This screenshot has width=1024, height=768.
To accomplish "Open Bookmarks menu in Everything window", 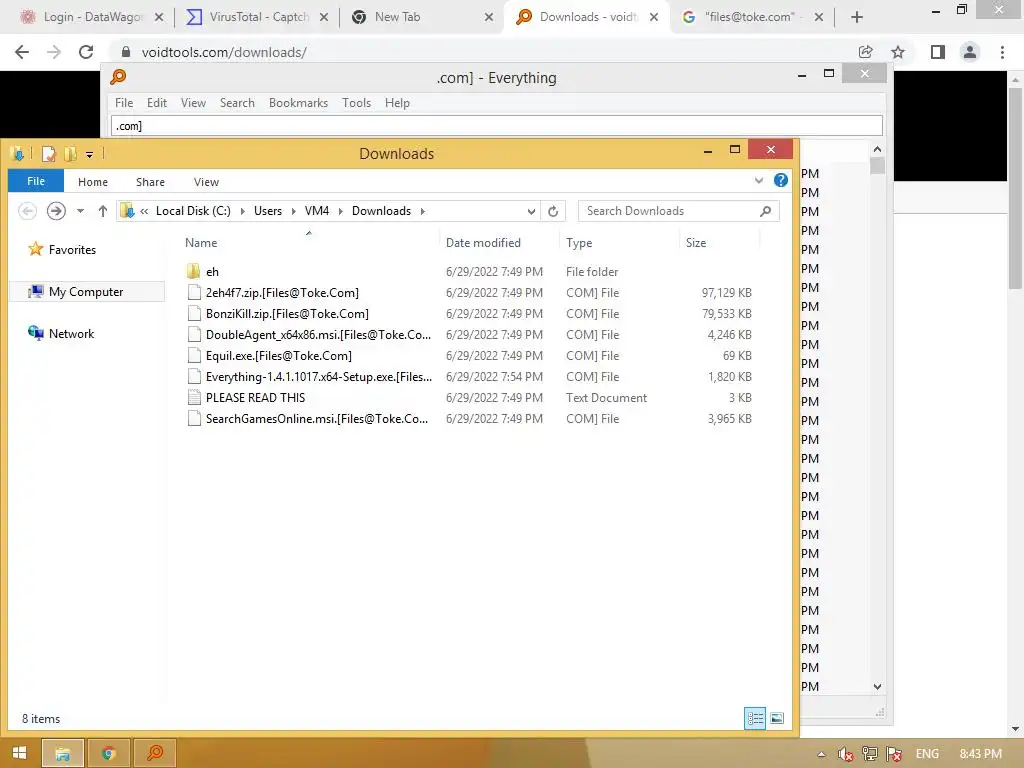I will tap(298, 103).
